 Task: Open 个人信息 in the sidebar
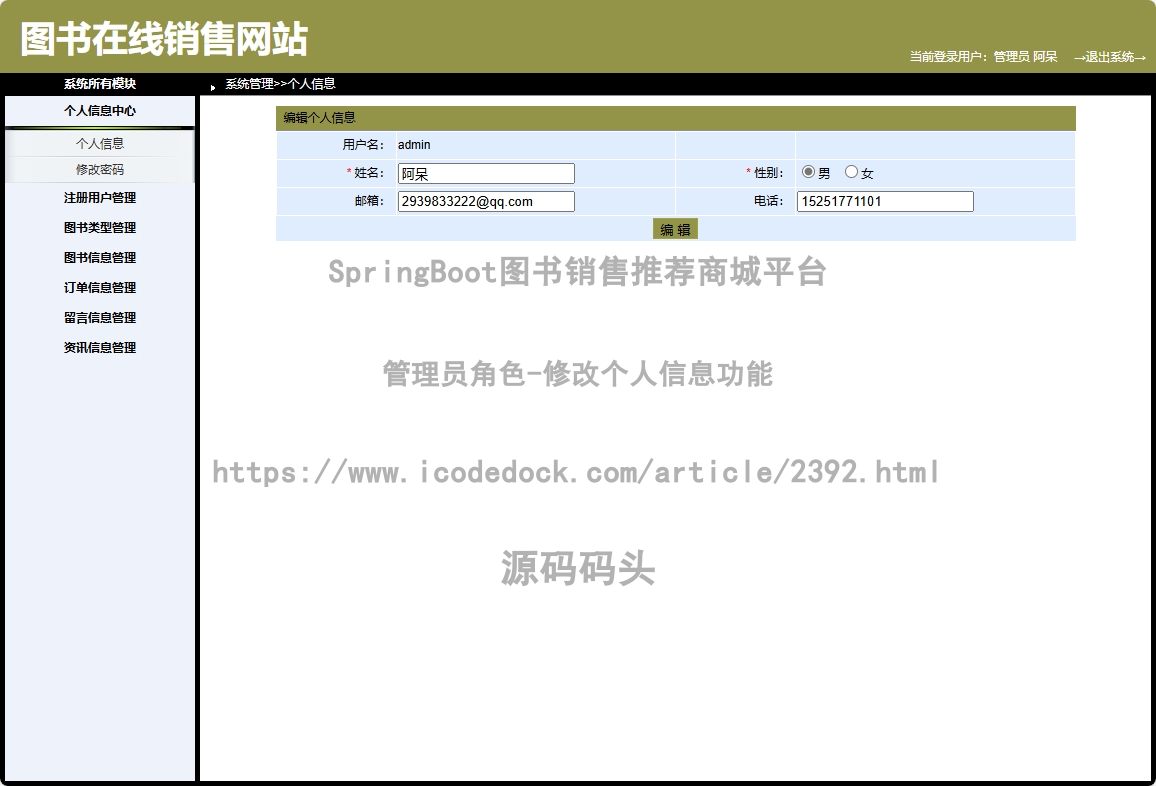(100, 143)
